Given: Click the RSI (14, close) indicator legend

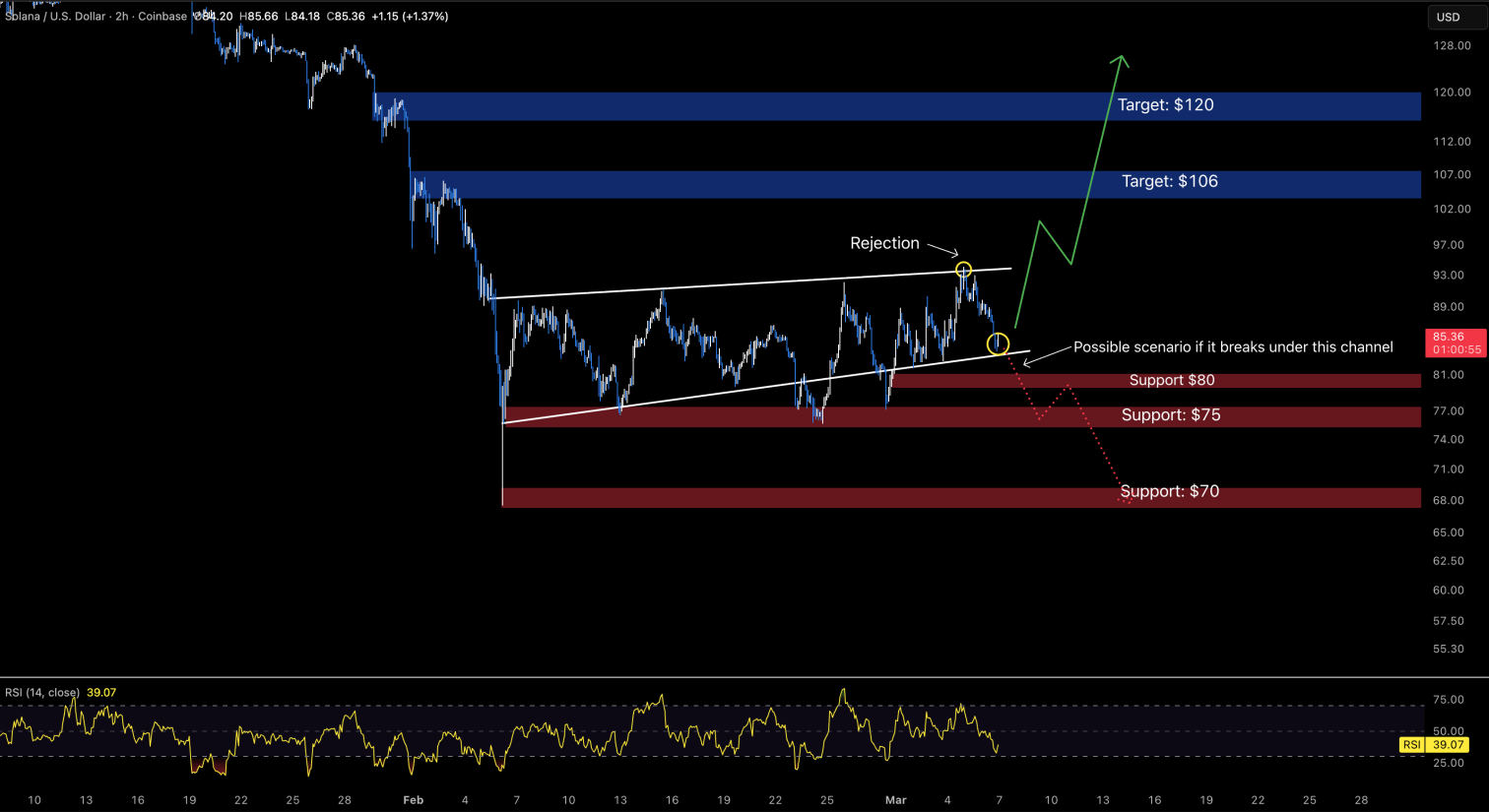Looking at the screenshot, I should click(x=42, y=693).
